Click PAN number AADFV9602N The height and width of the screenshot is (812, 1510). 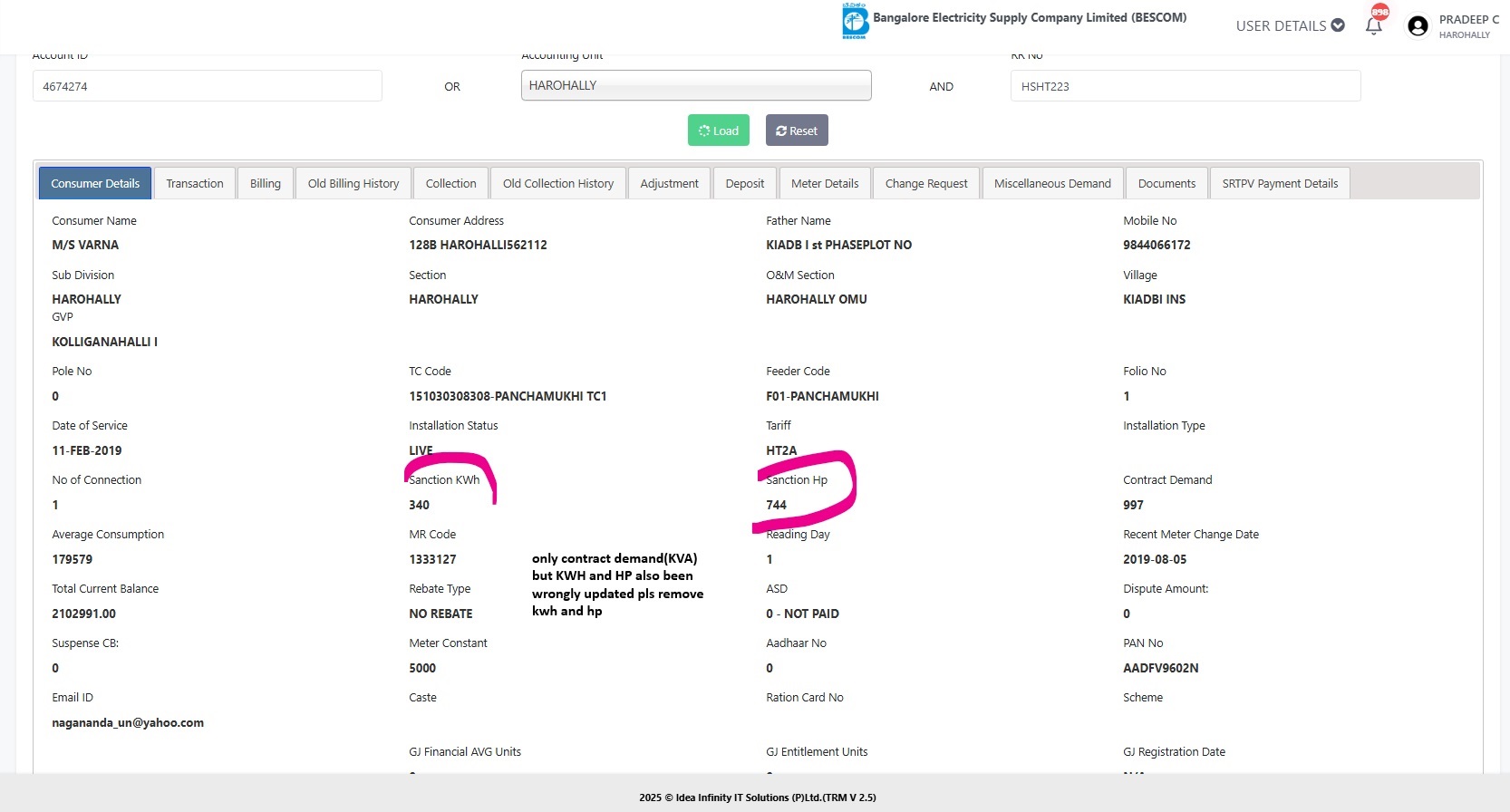(1160, 668)
